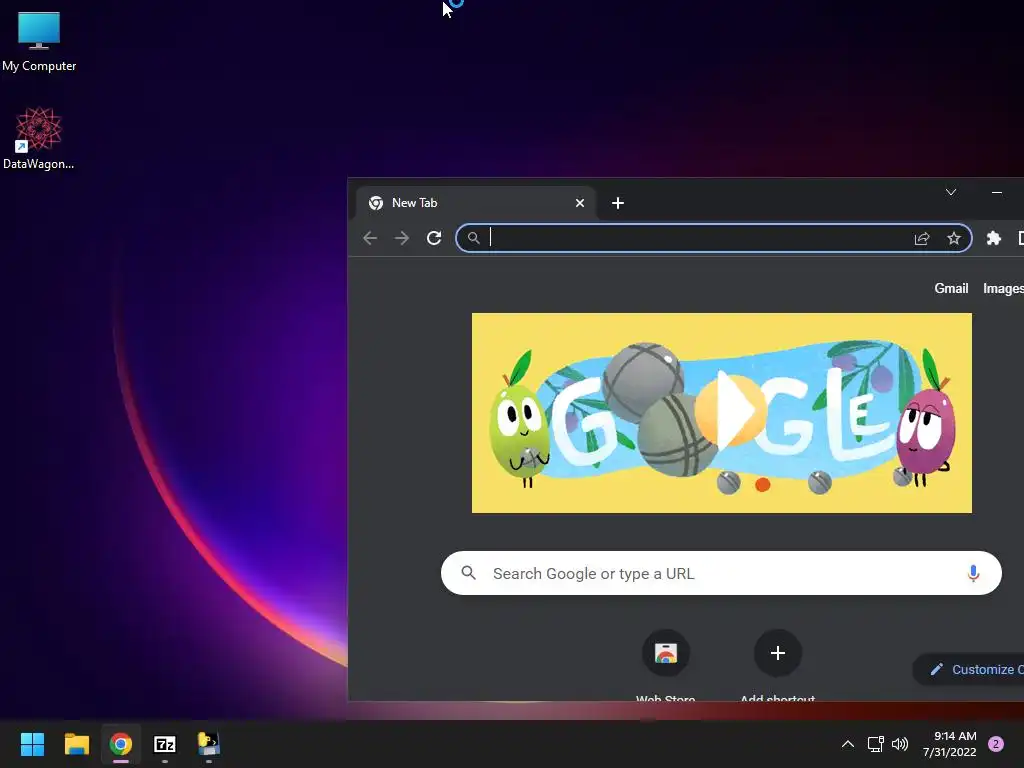Click the share this page icon

coord(921,238)
